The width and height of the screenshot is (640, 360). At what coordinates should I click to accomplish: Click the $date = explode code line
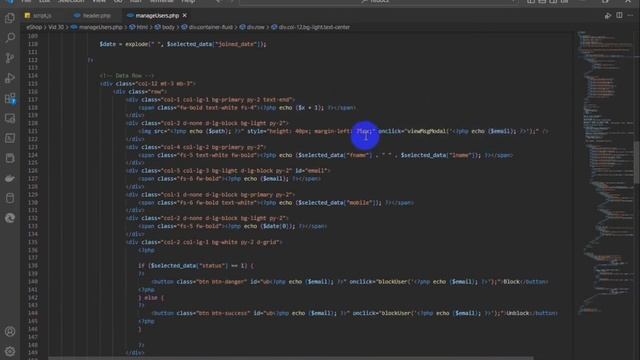182,44
